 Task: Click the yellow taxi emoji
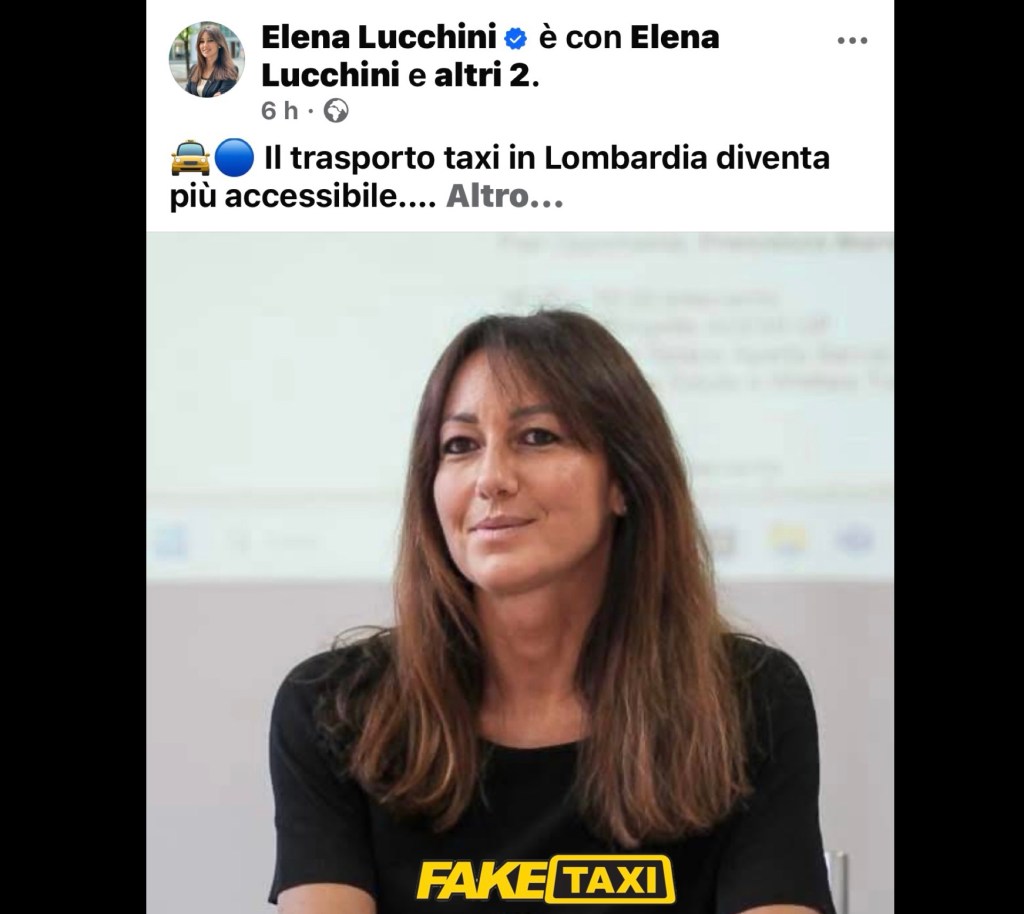[190, 159]
